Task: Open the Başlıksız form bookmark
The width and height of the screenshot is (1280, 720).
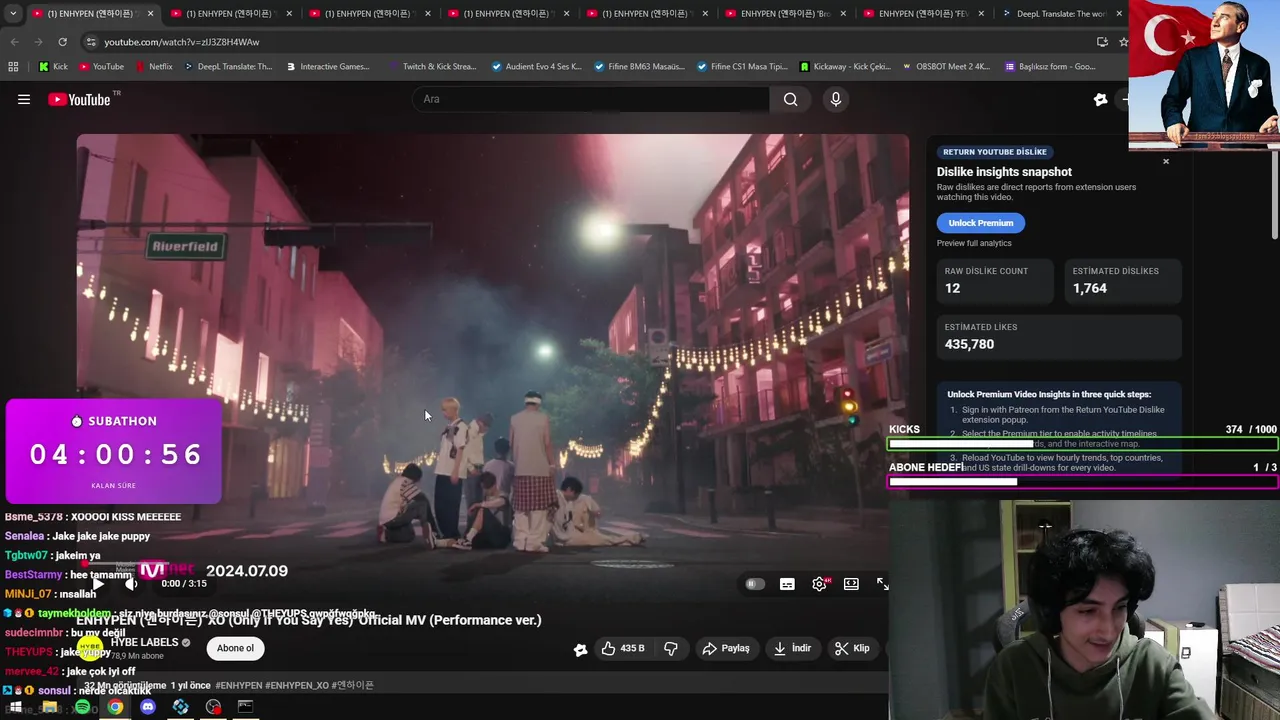Action: coord(1049,67)
